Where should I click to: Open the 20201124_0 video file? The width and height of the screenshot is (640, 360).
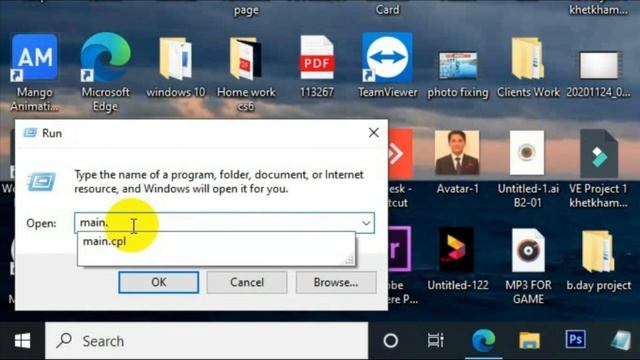click(598, 65)
